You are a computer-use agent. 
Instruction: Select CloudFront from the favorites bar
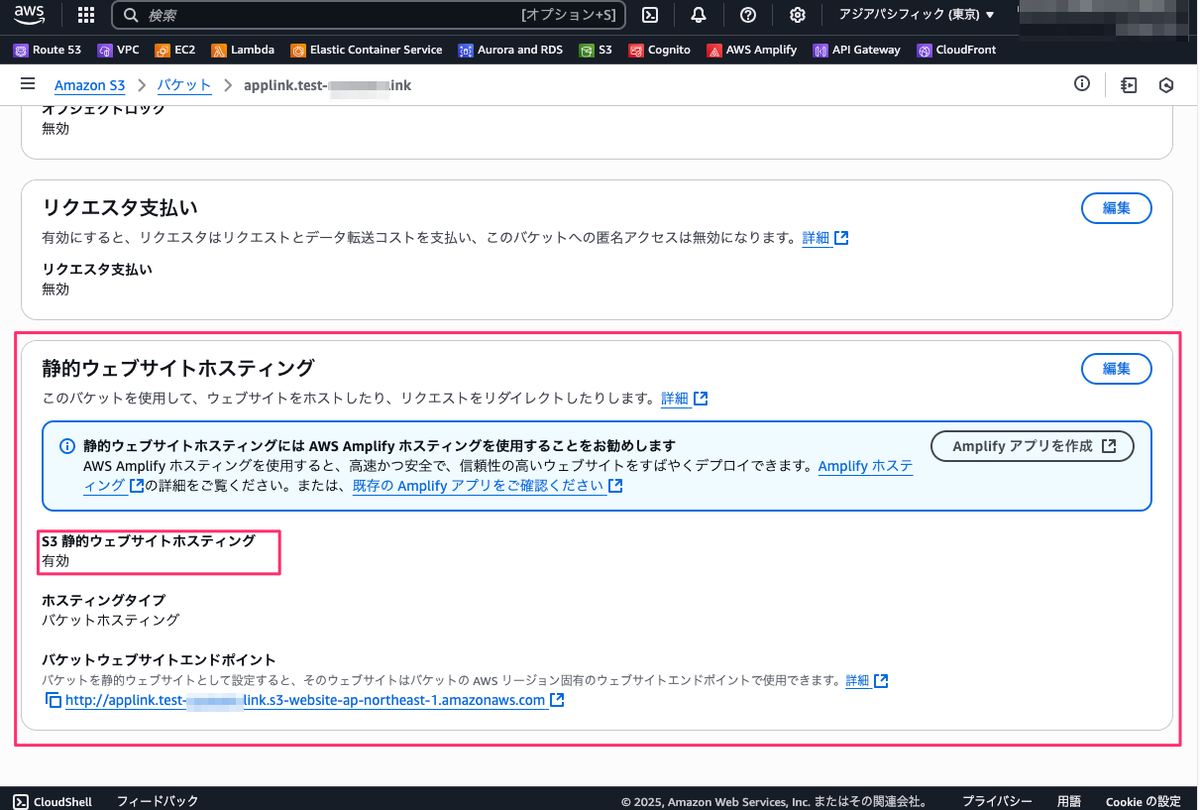pyautogui.click(x=956, y=49)
